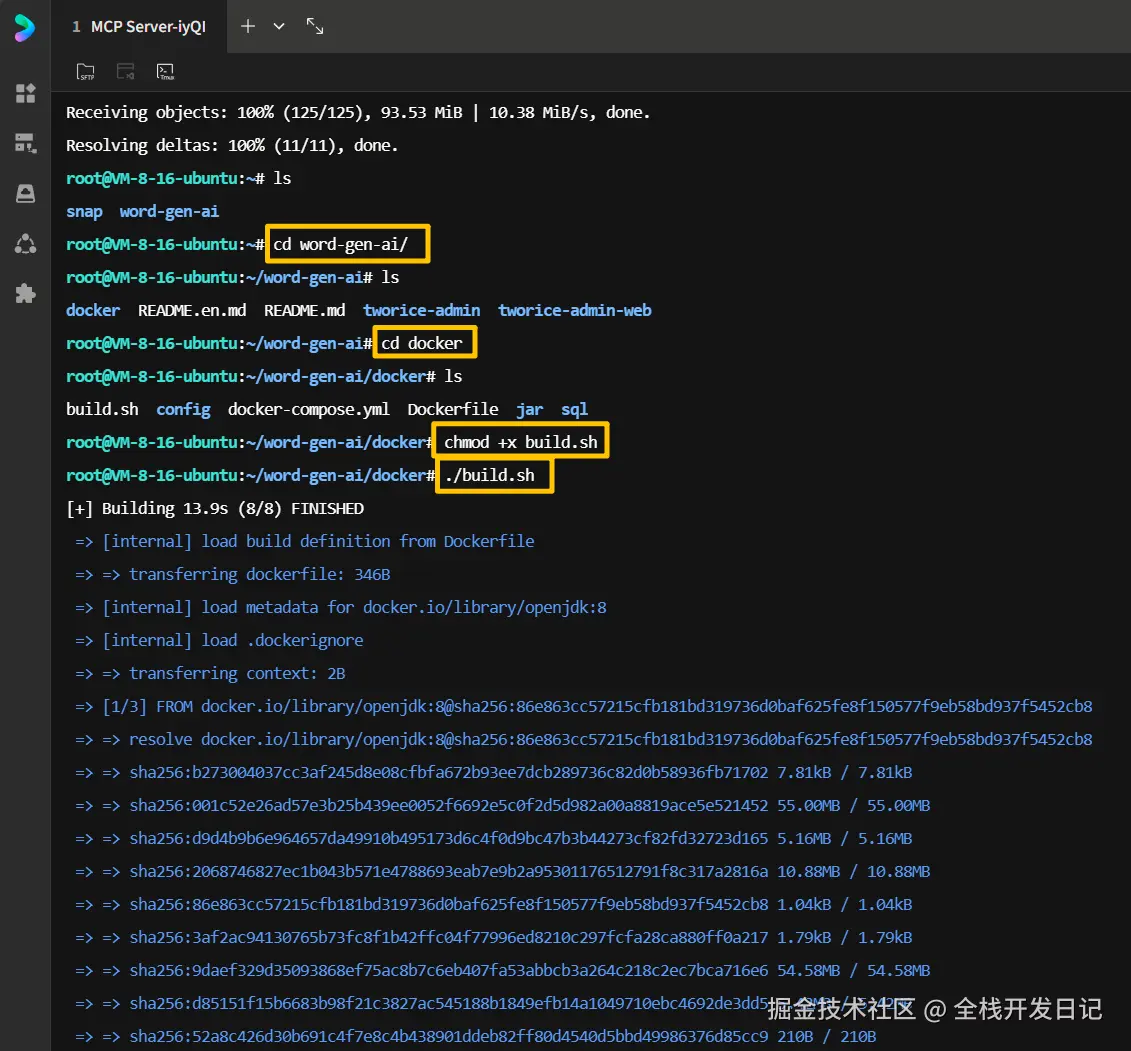Expand the tab list dropdown chevron
This screenshot has height=1051, width=1131.
tap(278, 26)
